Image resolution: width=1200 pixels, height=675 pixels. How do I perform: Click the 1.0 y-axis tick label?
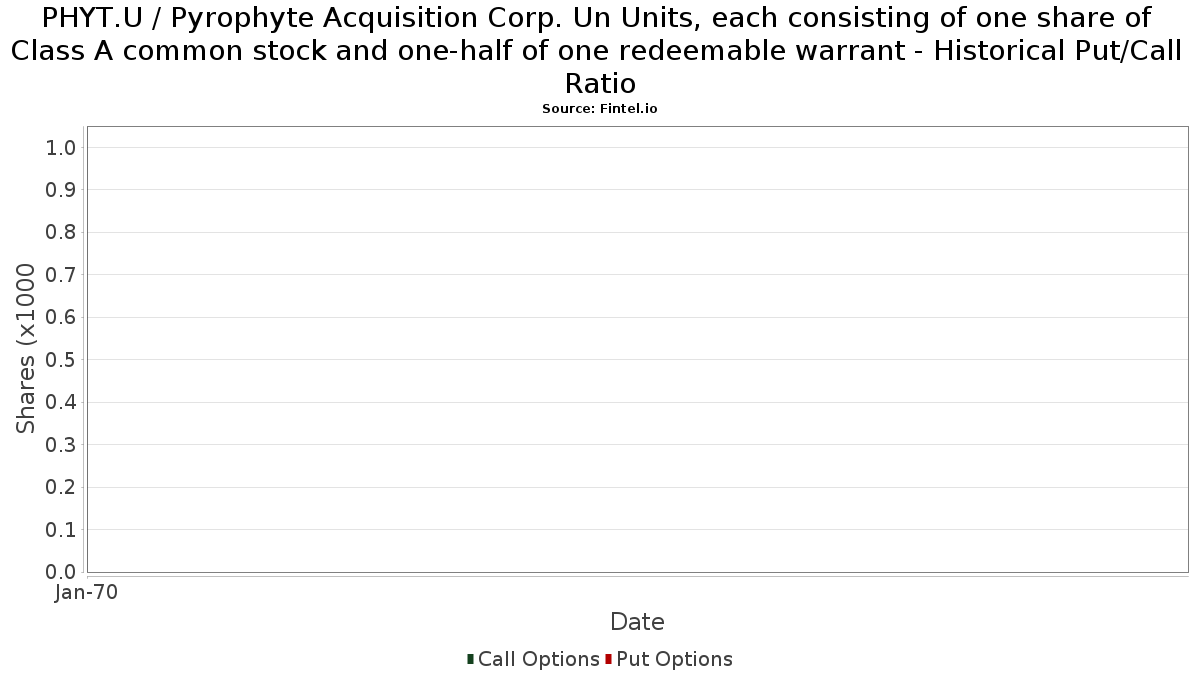point(61,148)
